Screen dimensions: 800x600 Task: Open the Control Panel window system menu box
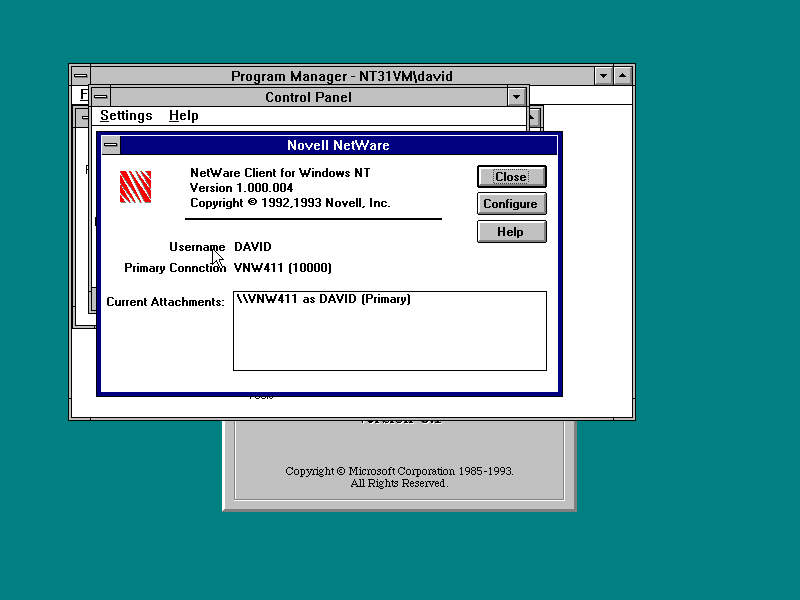pyautogui.click(x=101, y=96)
